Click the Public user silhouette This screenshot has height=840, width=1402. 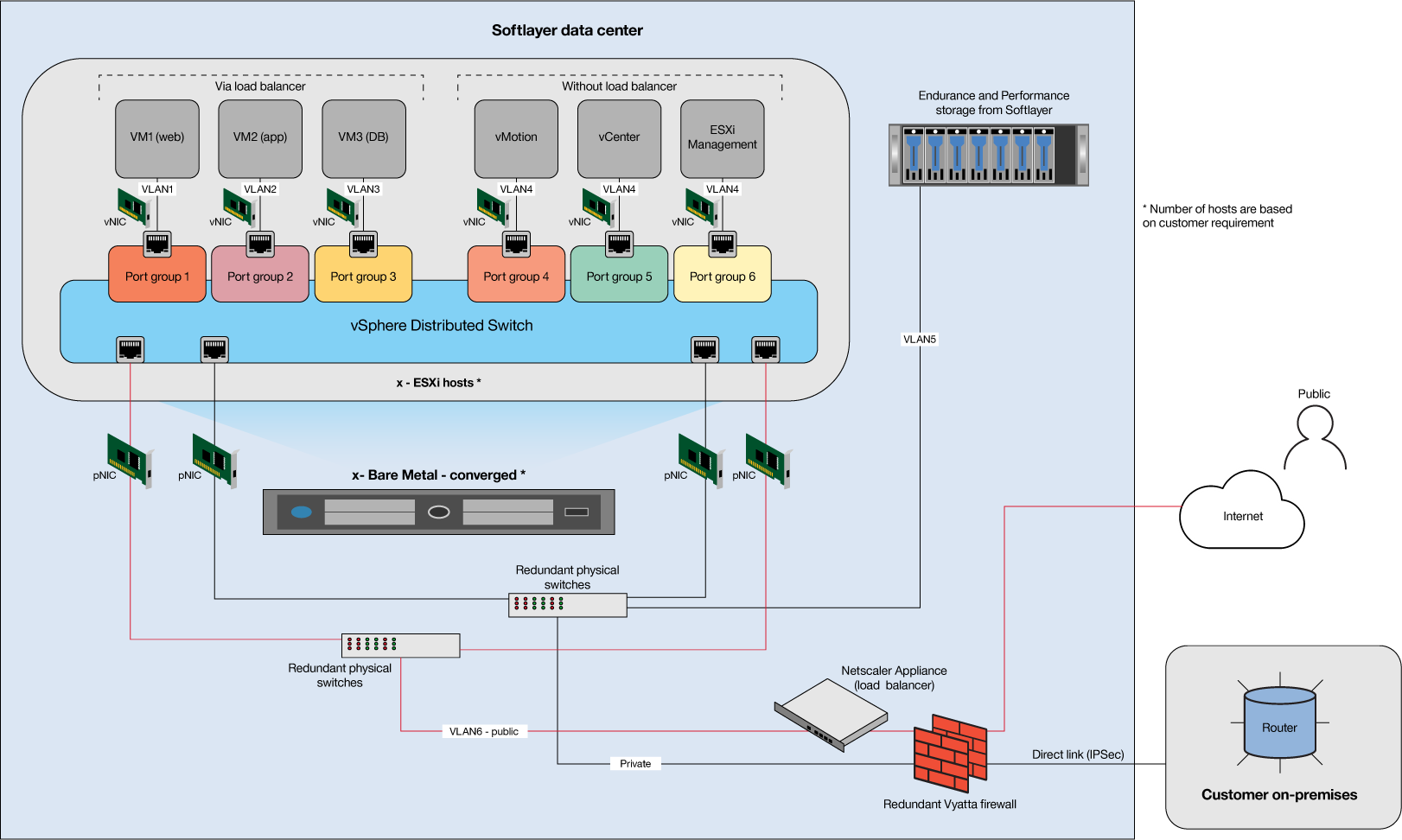1315,438
